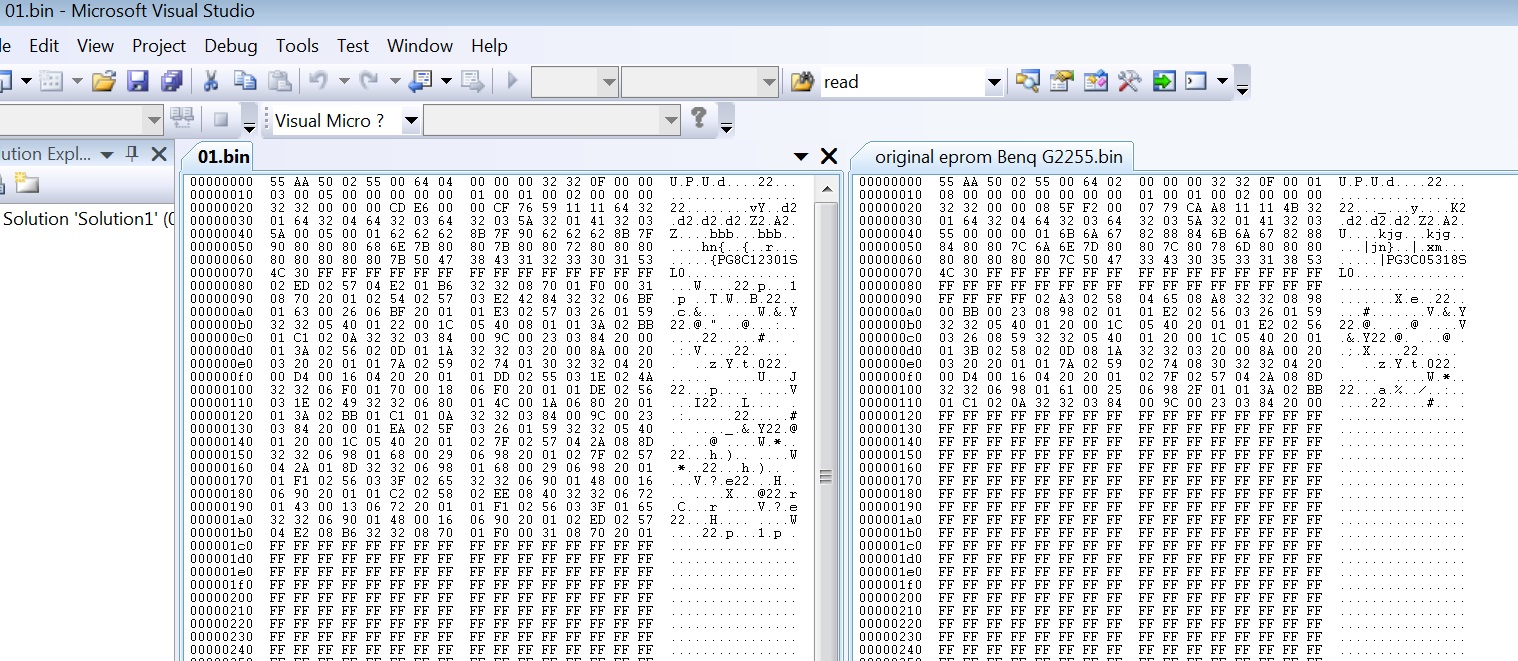
Task: Open standard toolbar options overflow arrow
Action: [x=1241, y=82]
